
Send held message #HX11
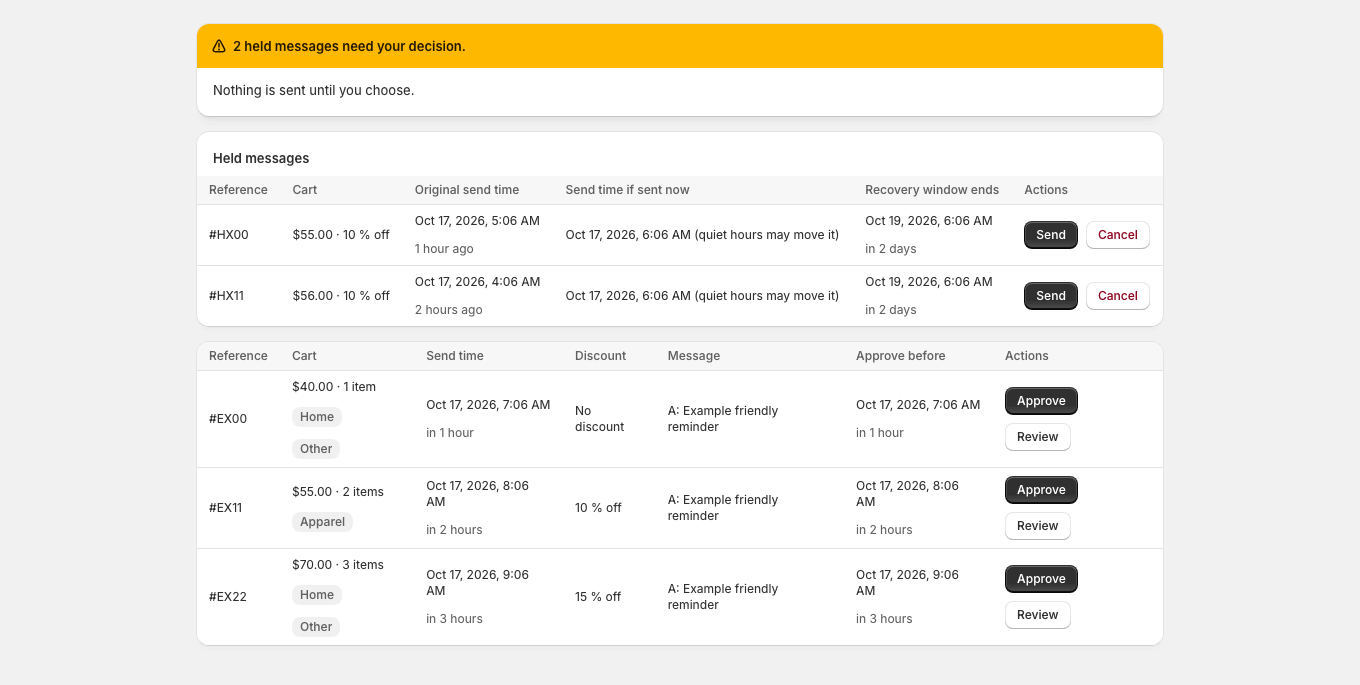[1051, 296]
